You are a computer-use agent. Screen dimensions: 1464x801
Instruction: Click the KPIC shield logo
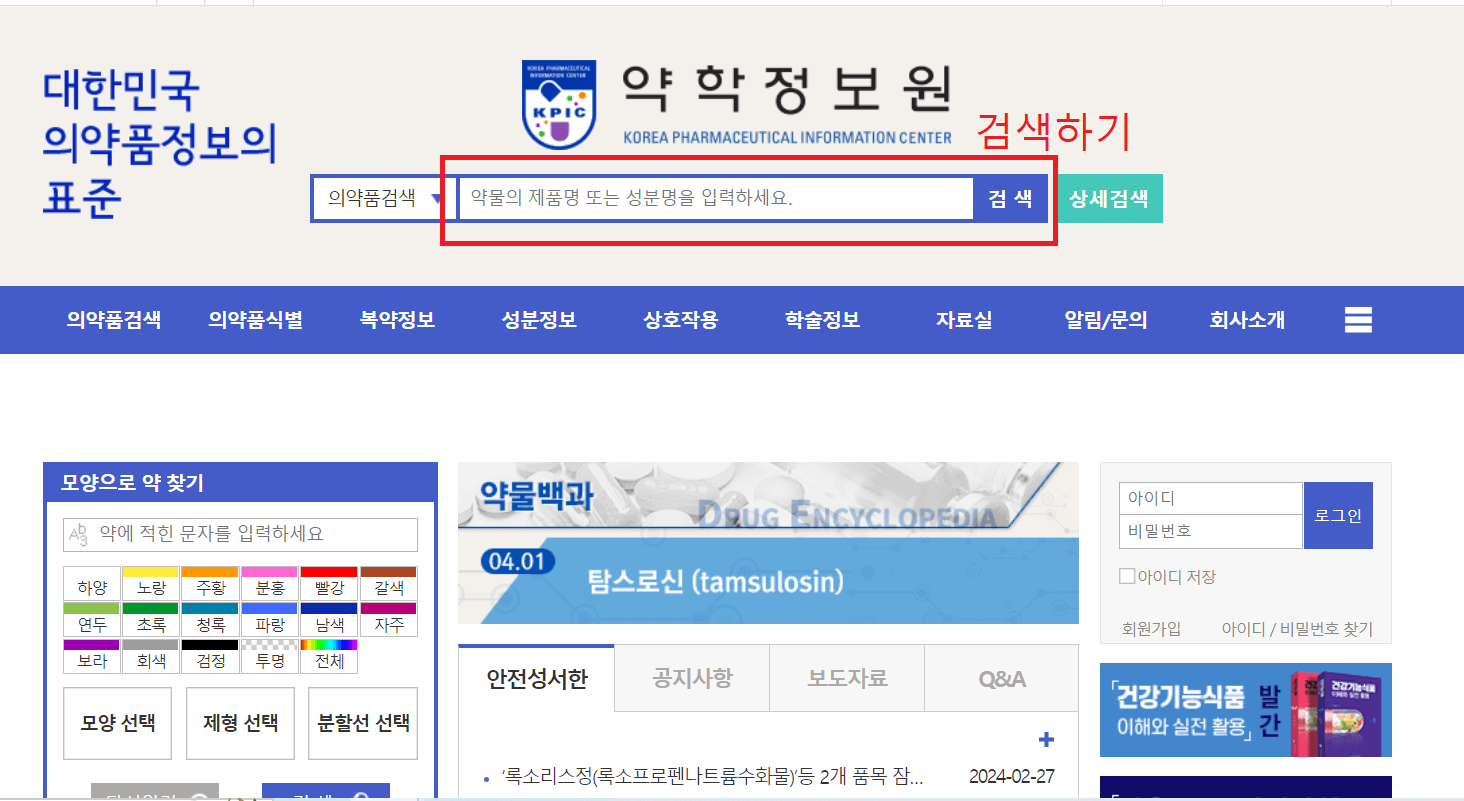tap(559, 104)
